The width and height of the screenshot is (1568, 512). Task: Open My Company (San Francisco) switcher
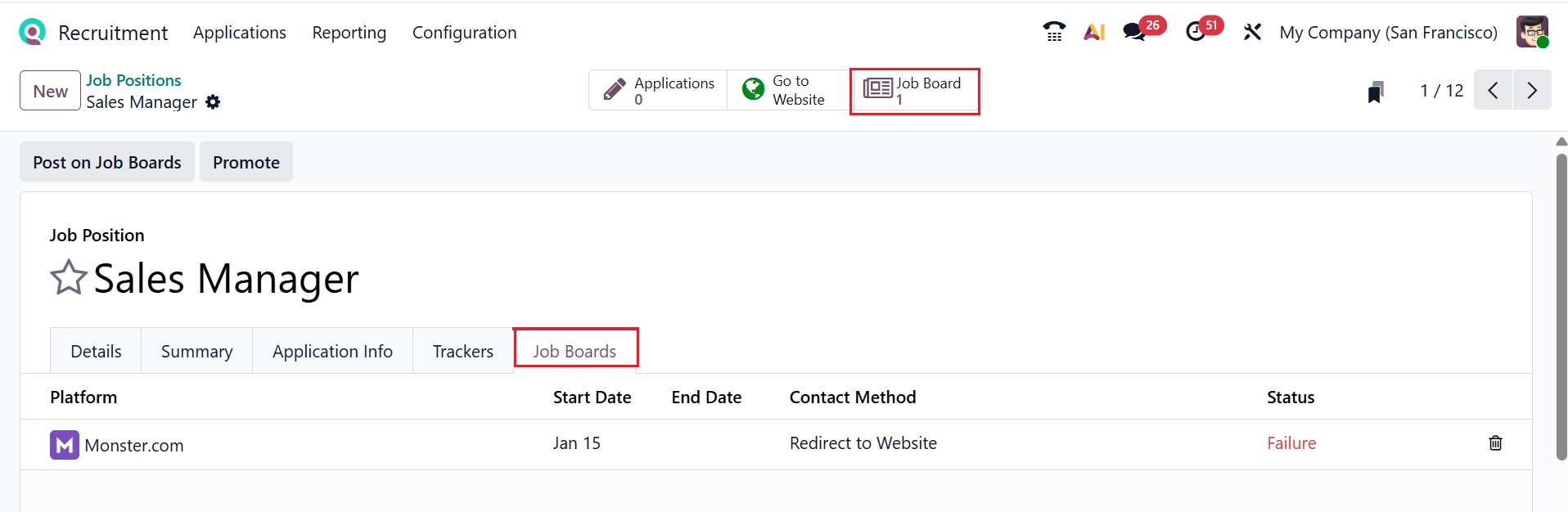tap(1388, 33)
